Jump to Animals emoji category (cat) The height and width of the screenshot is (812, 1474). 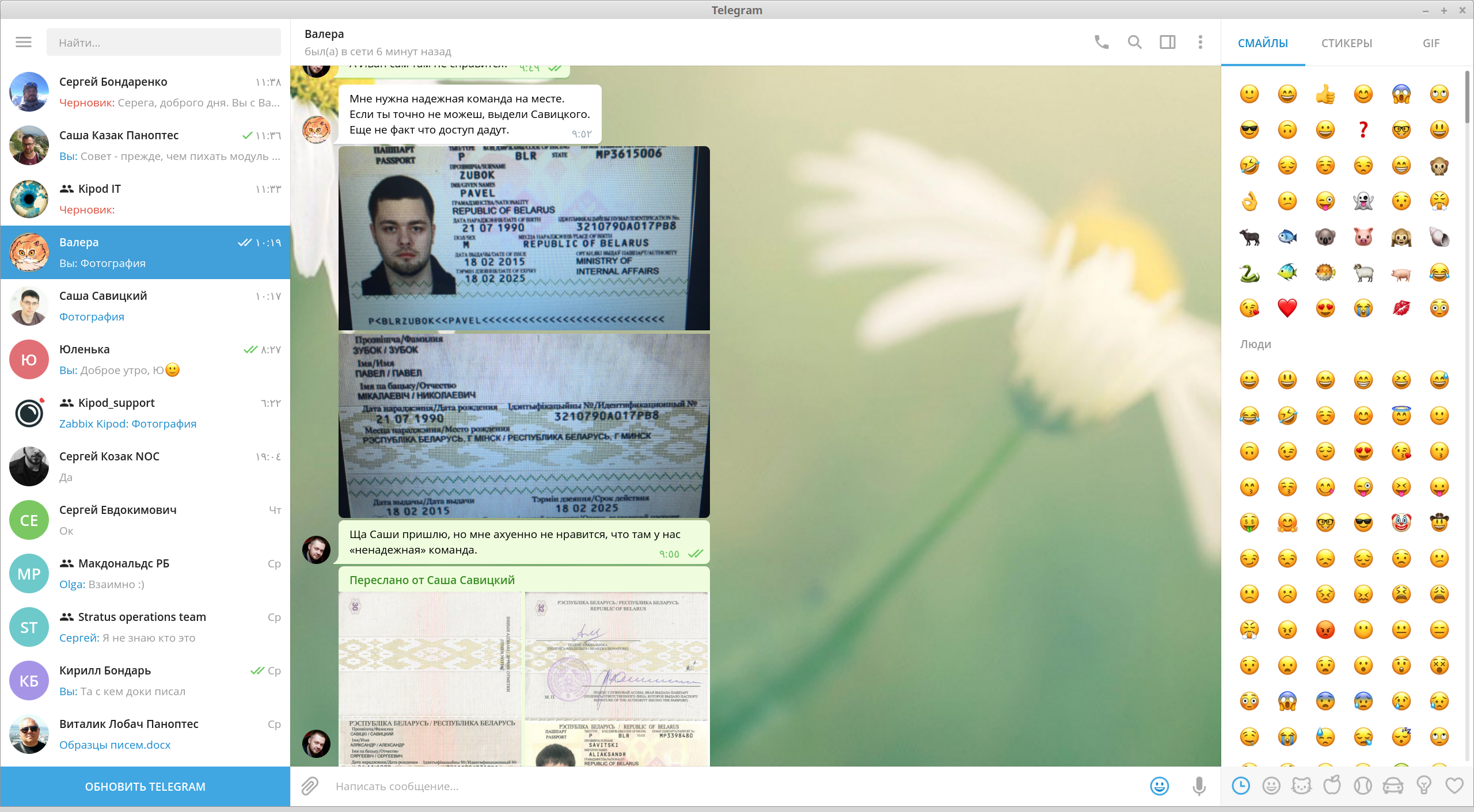(x=1302, y=786)
